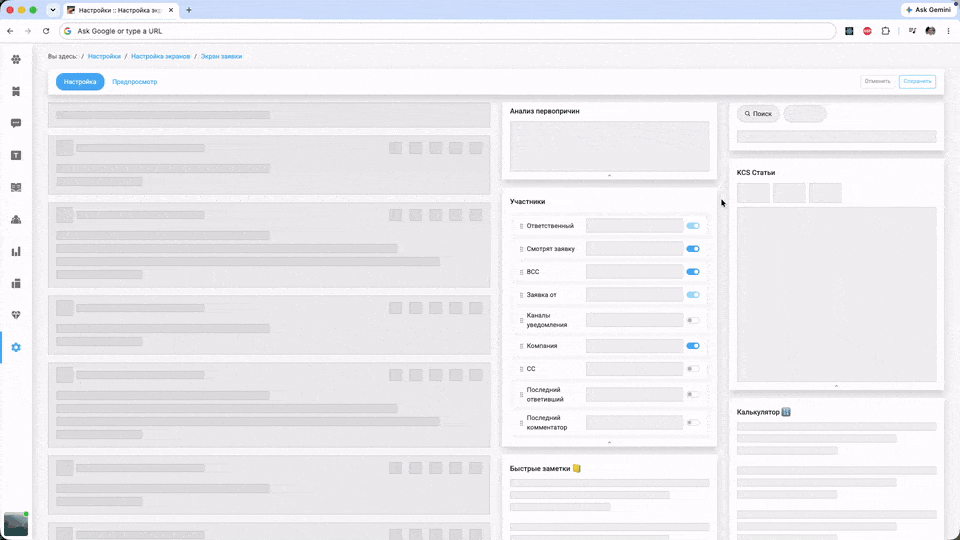Open the settings gear in the sidebar

tap(16, 347)
